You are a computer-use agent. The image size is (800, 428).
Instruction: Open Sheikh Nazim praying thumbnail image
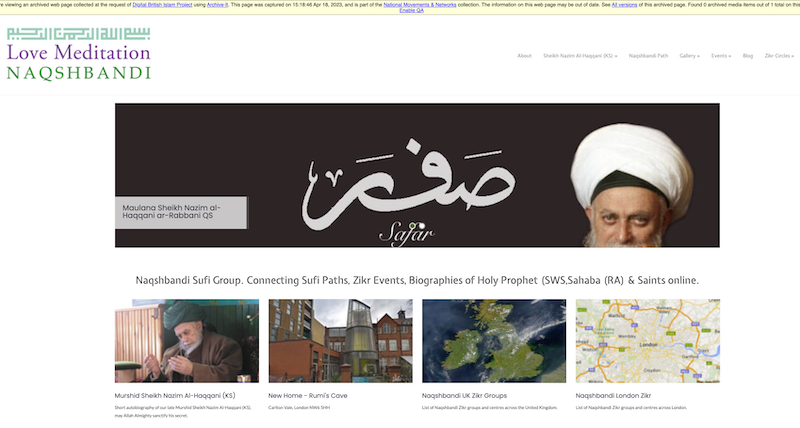coord(187,341)
